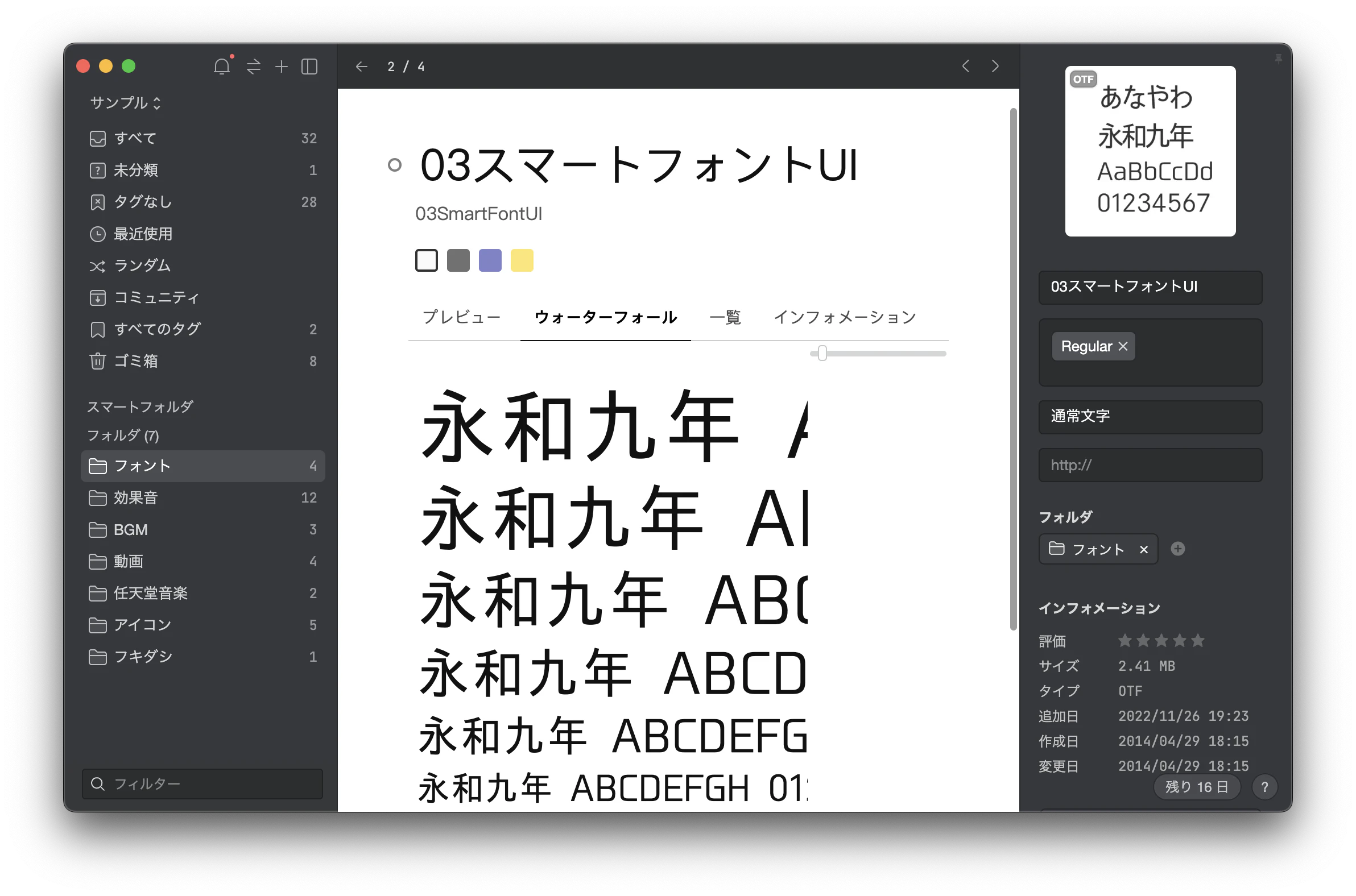This screenshot has height=896, width=1356.
Task: Click the sync/transfer arrows icon in toolbar
Action: point(253,66)
